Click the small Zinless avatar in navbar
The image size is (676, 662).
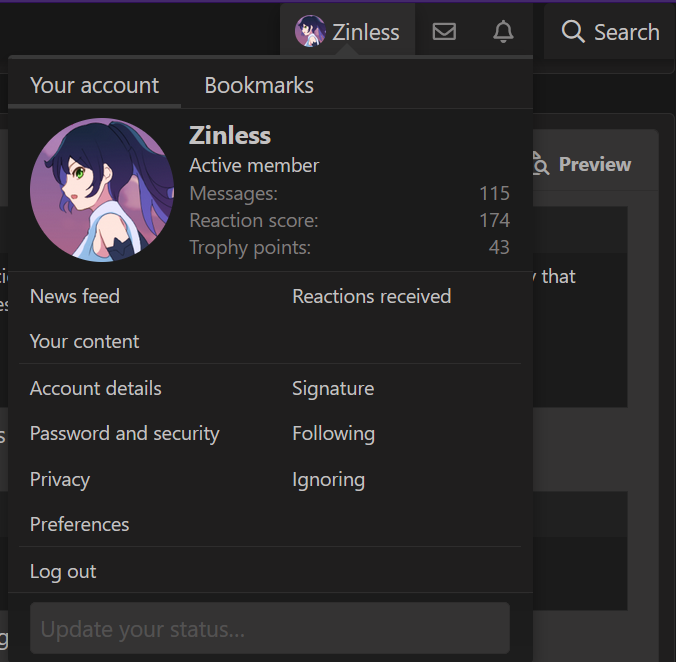[x=310, y=32]
